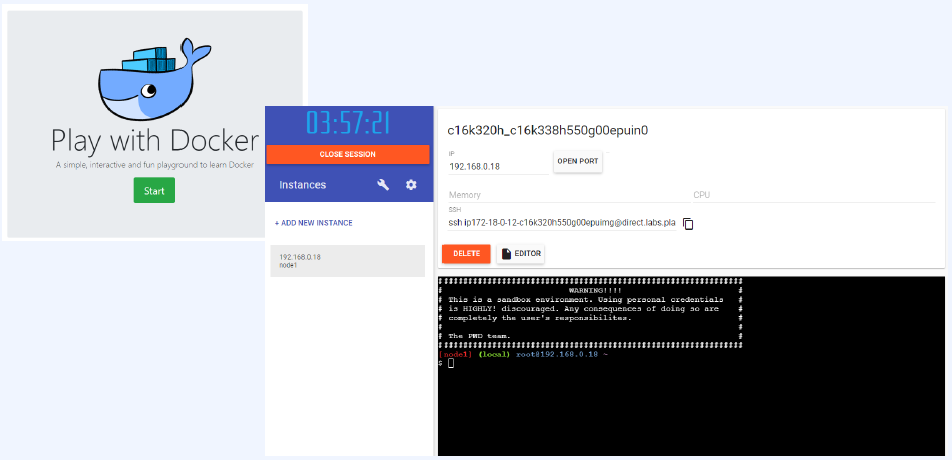Close the session with the orange button
This screenshot has height=460, width=952.
pos(347,154)
